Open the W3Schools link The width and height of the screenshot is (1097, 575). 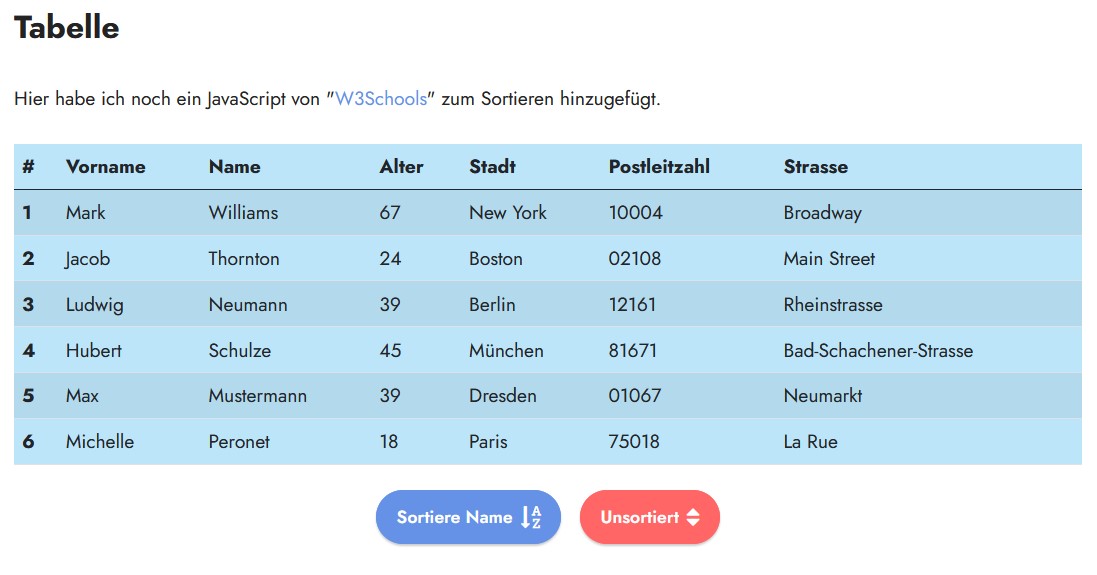click(x=381, y=99)
